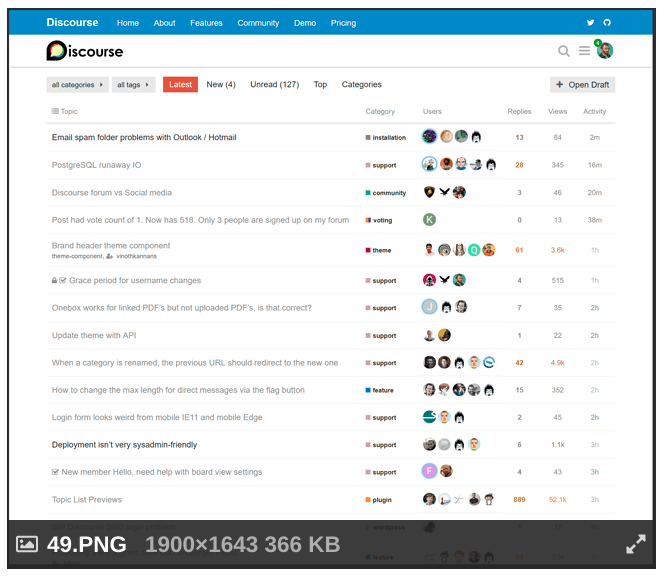Click first avatar in PostgreSQL runaway IO row
This screenshot has width=666, height=582.
[429, 164]
